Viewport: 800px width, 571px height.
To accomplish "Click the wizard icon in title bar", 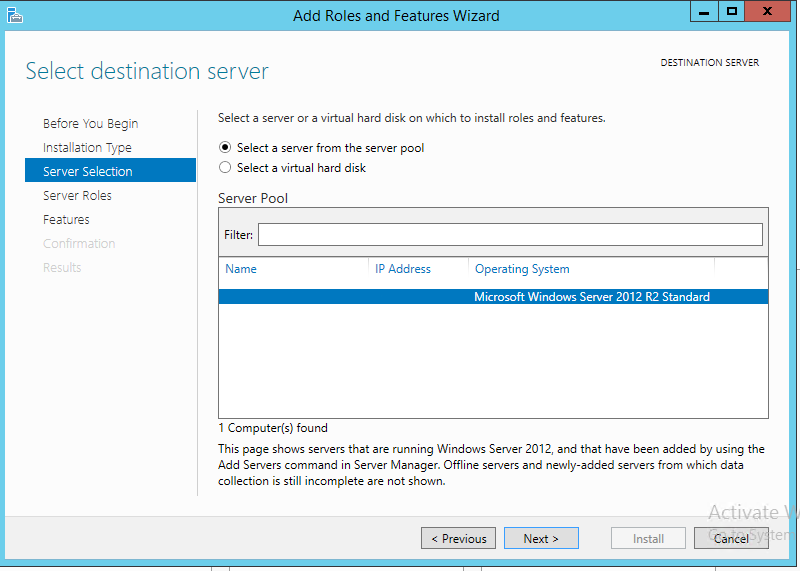I will tap(14, 15).
